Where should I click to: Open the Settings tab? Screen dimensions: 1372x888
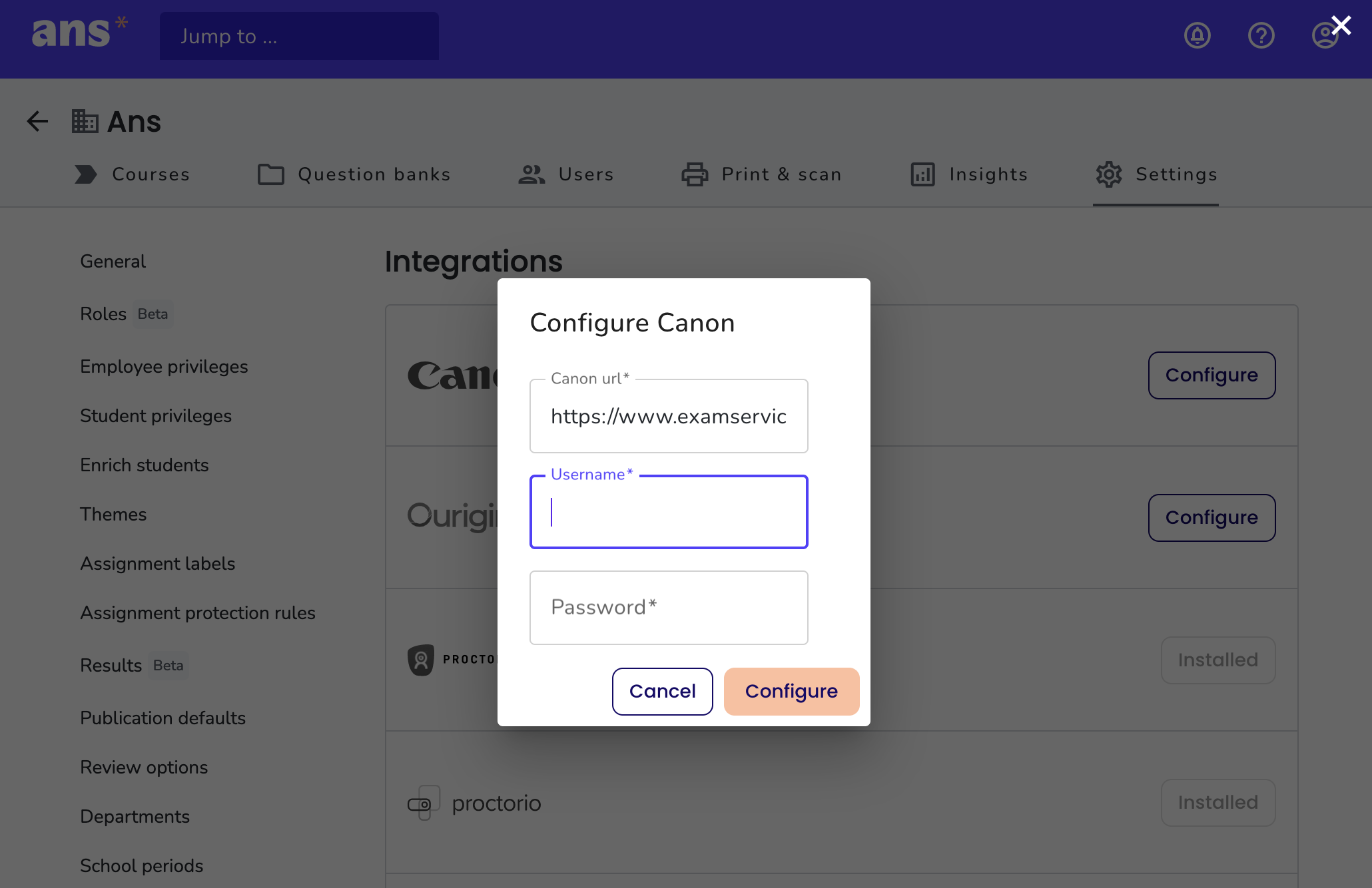1156,174
